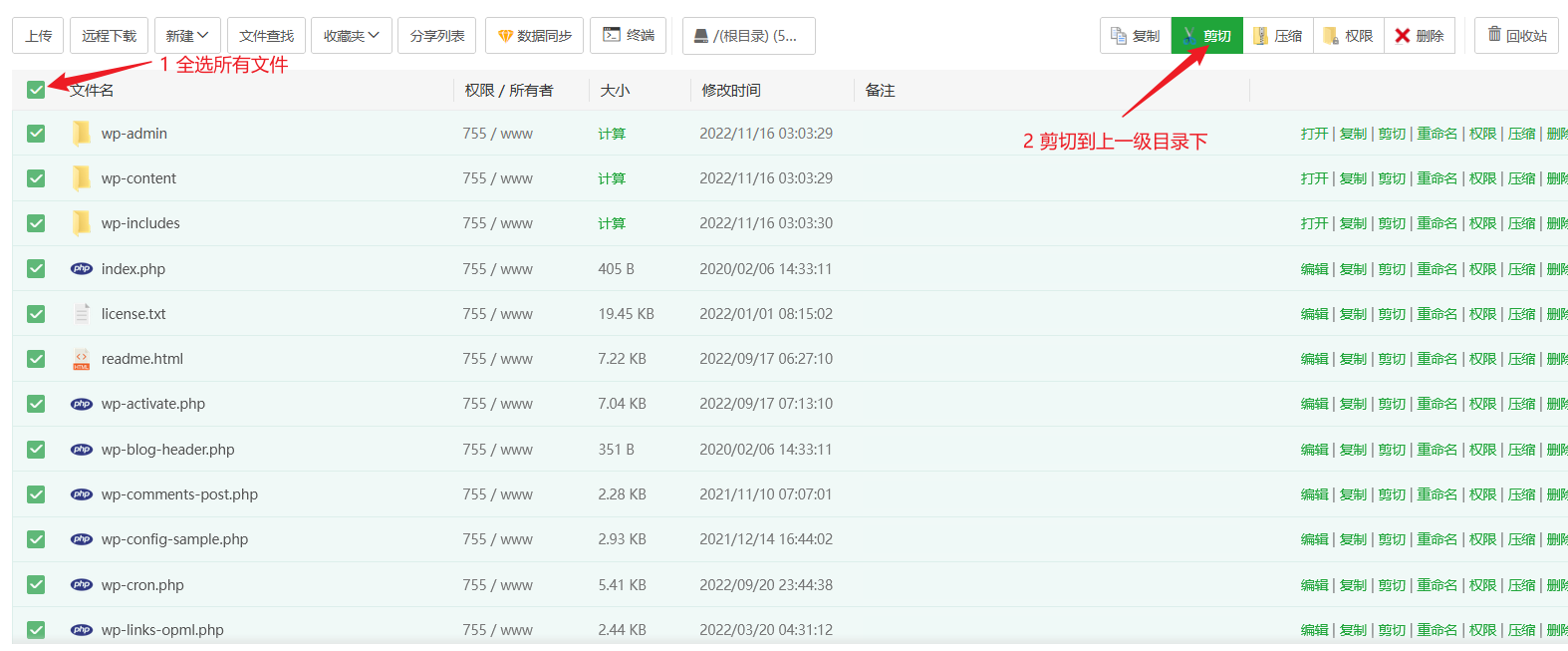Click 计算 size for wp-admin
Viewport: 1568px width, 651px height.
coord(612,134)
